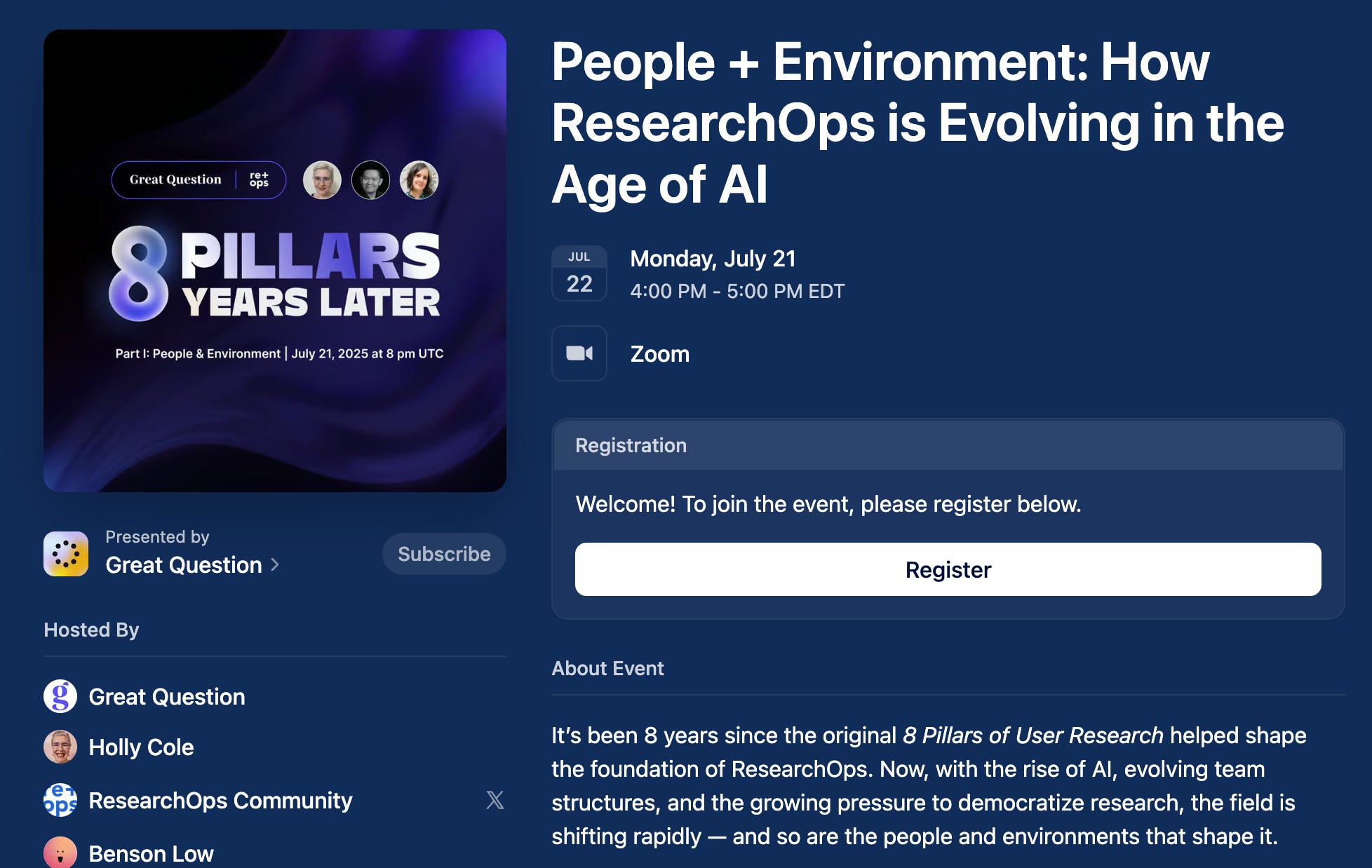Open Great Question name under Hosted By
This screenshot has width=1372, height=868.
(167, 697)
